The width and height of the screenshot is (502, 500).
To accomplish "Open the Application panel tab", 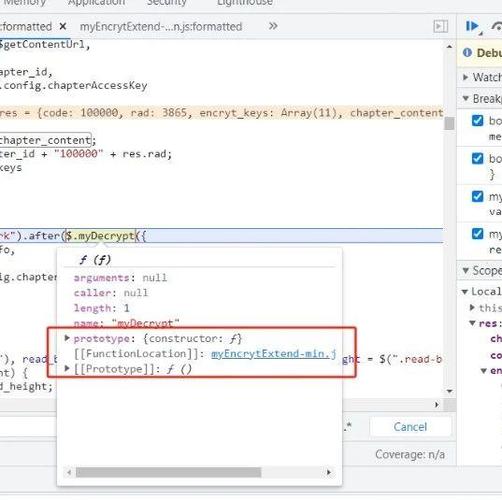I will pos(96,3).
